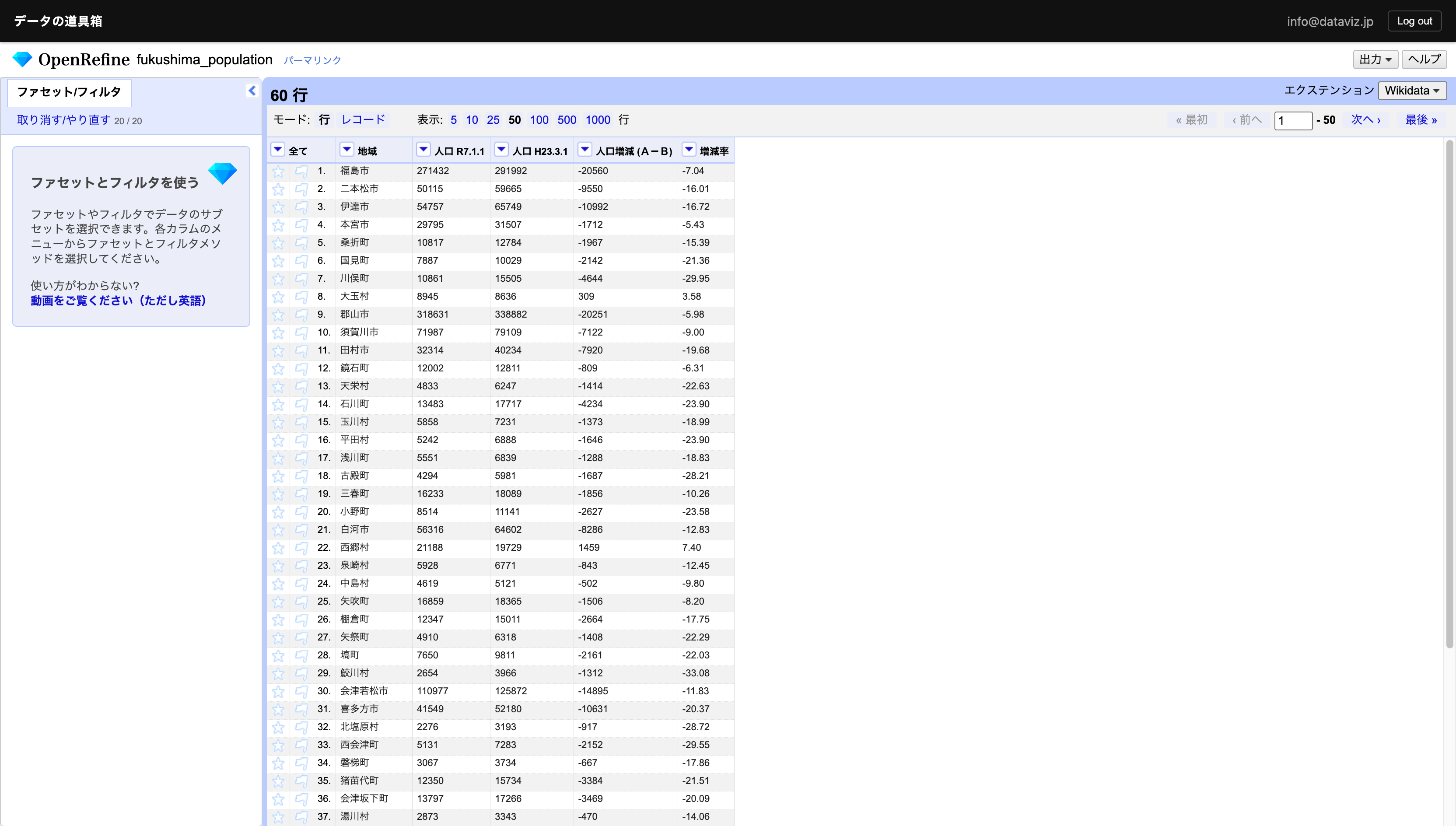
Task: Expand the Wikidata extension dropdown
Action: click(x=1412, y=91)
